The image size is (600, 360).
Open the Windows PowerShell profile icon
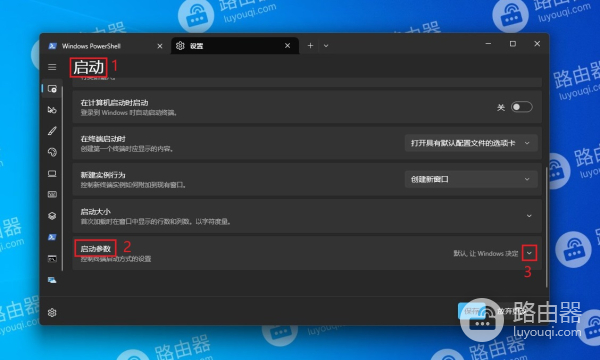tap(52, 237)
